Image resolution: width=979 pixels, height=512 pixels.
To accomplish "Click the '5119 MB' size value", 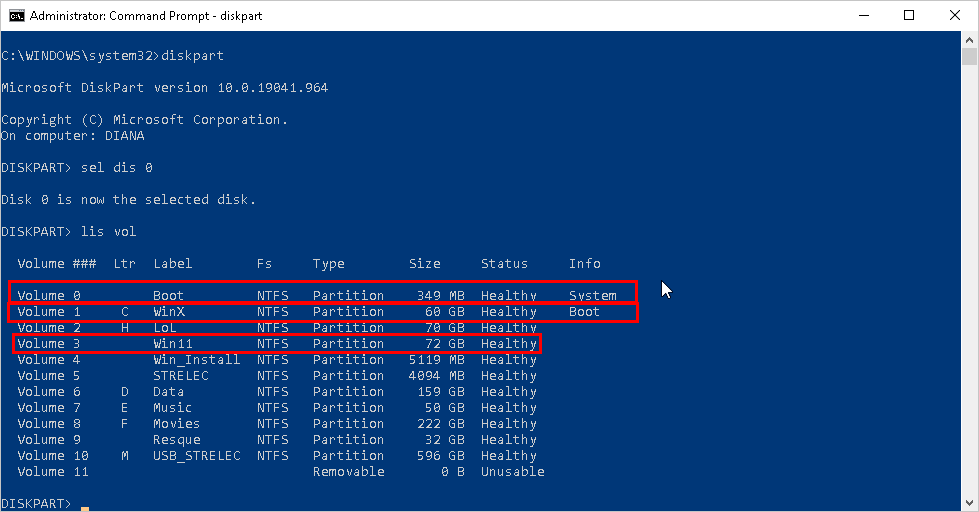I will click(437, 360).
